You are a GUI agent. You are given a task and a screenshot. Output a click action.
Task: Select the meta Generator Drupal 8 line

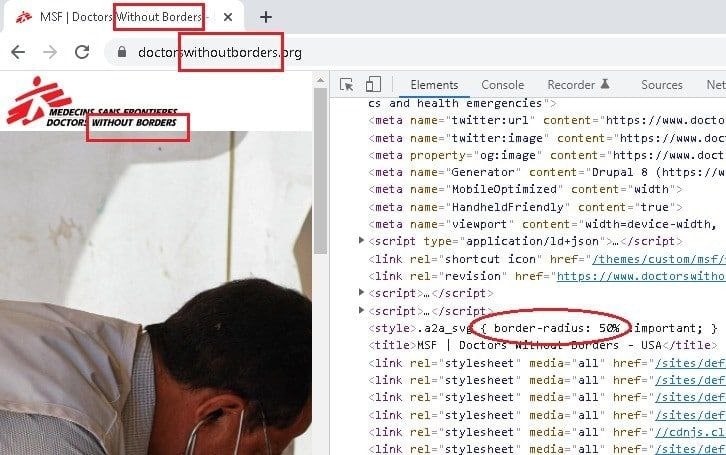click(547, 172)
